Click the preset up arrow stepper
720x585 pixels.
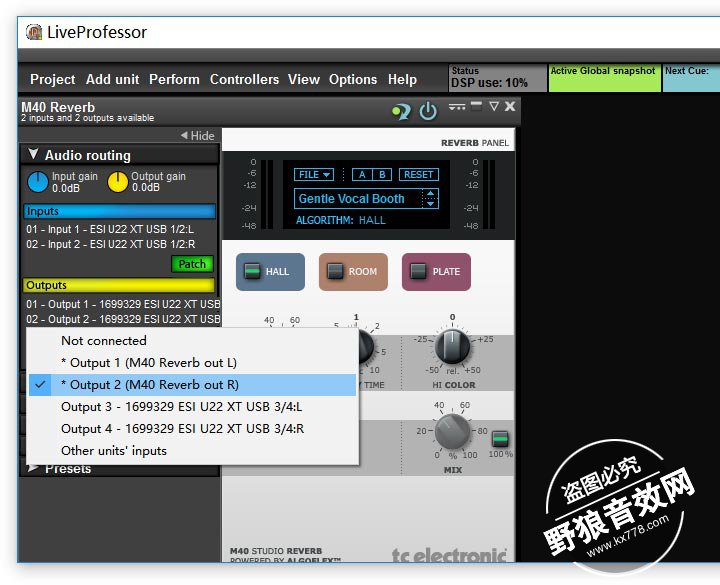pos(430,194)
